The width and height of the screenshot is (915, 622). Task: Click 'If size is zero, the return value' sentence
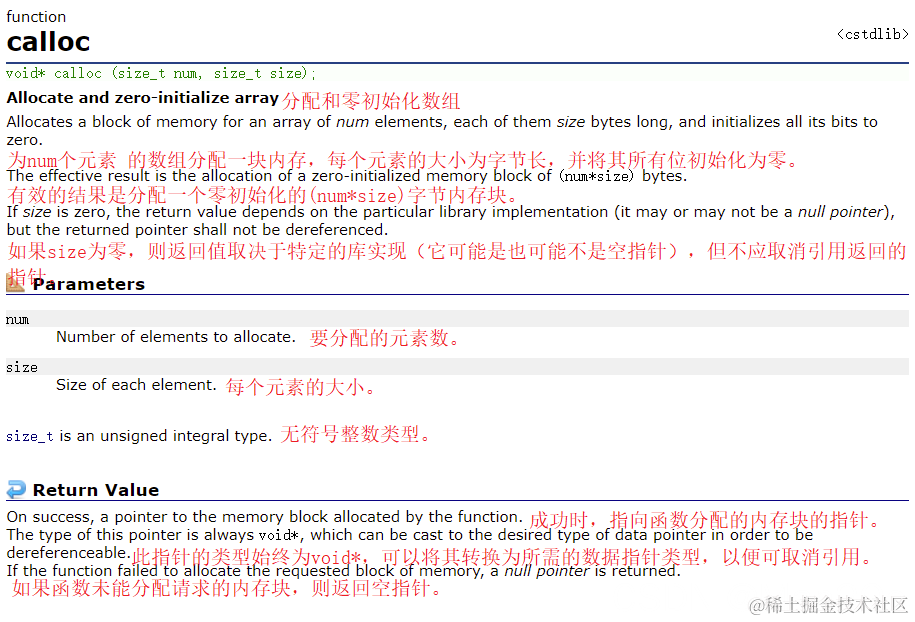coord(450,221)
